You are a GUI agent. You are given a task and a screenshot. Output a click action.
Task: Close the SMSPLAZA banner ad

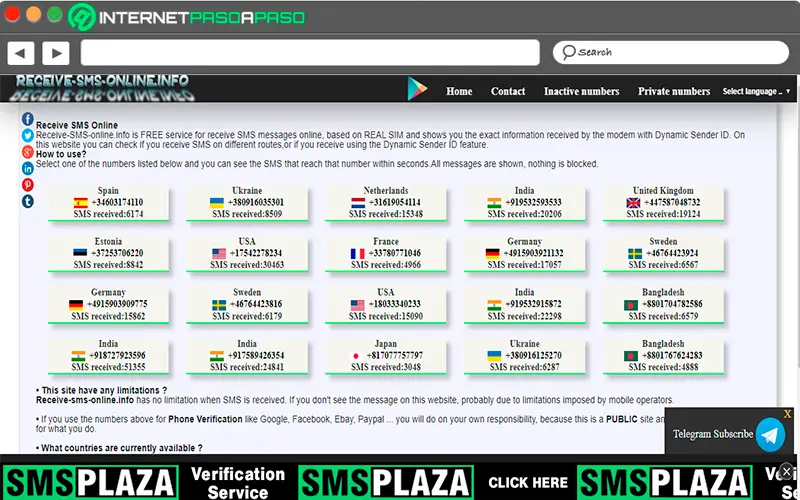click(x=787, y=470)
